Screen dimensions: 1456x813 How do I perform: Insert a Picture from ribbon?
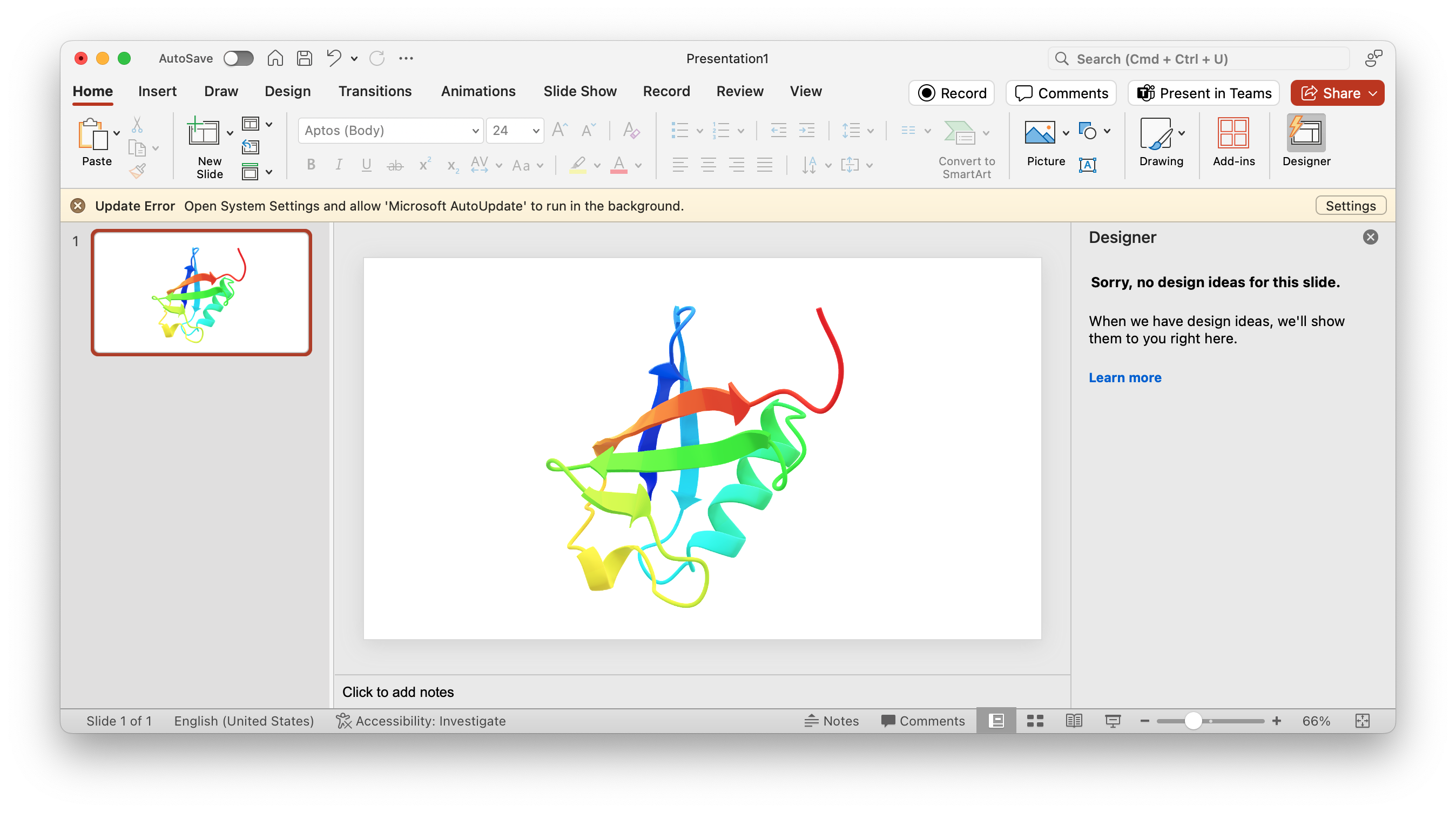(1040, 133)
